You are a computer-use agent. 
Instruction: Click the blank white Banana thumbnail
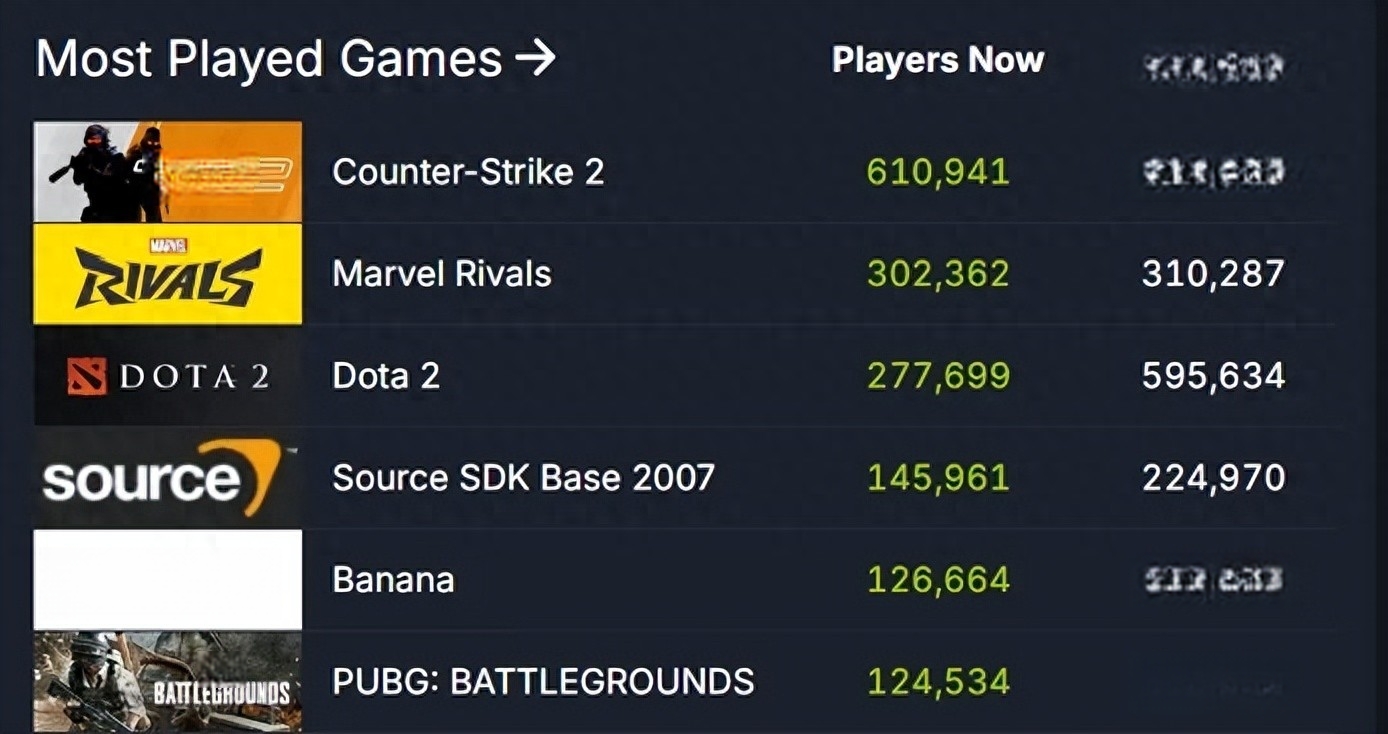[x=168, y=580]
